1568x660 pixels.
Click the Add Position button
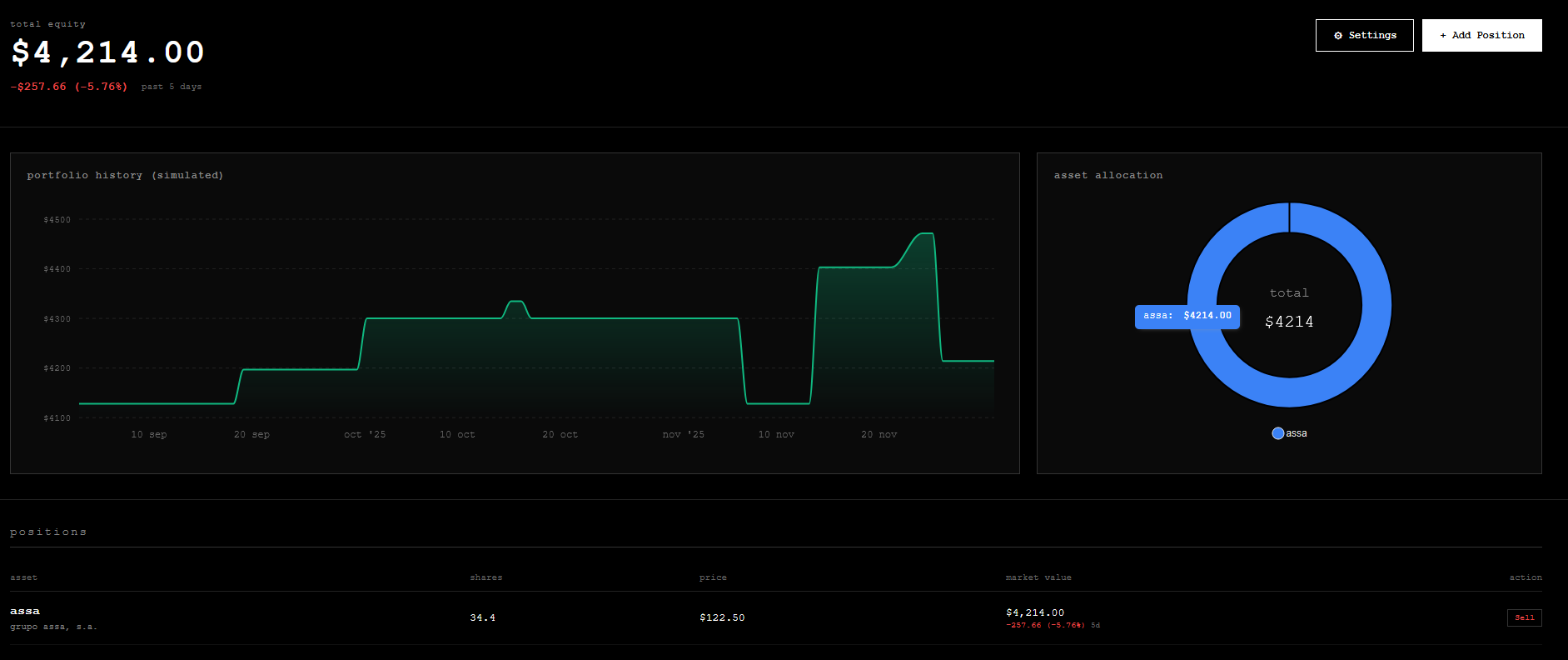pos(1481,35)
